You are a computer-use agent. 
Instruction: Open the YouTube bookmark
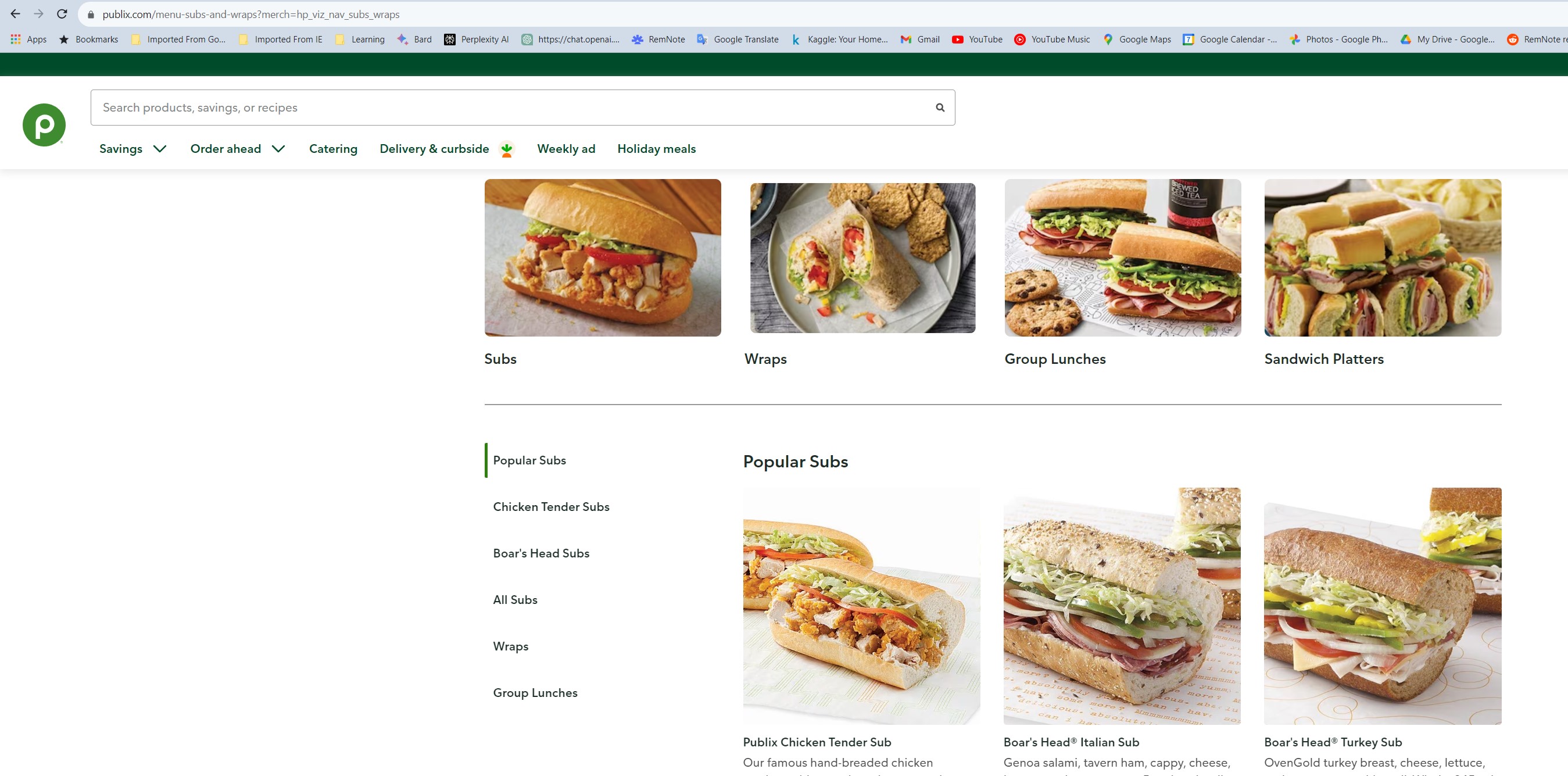pyautogui.click(x=977, y=39)
